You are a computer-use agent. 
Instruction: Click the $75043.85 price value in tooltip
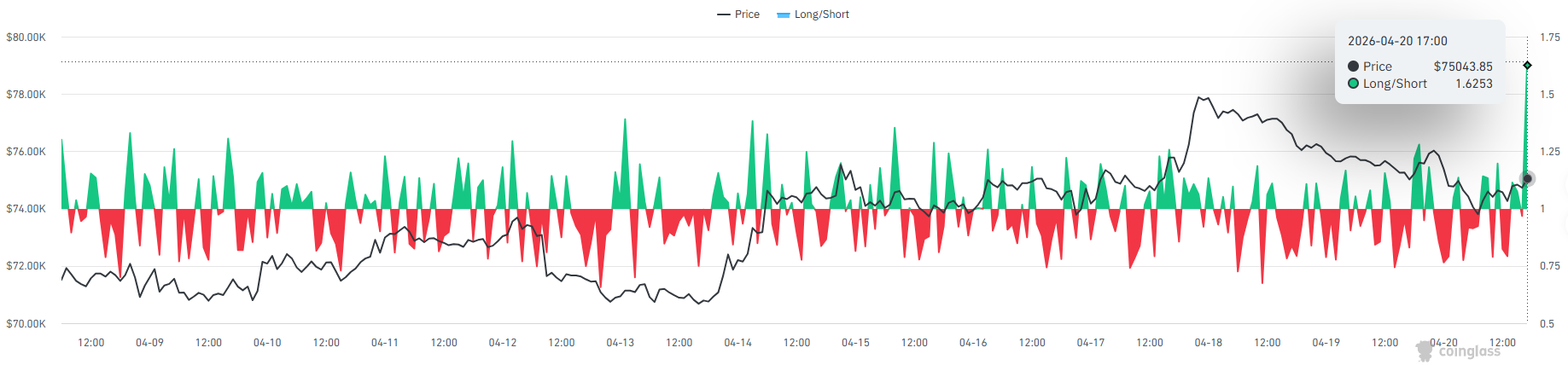[x=1463, y=67]
